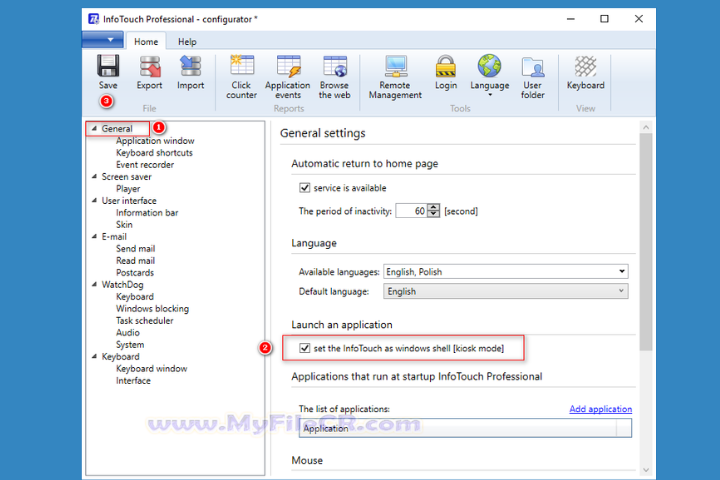Select WatchDog tree item
The width and height of the screenshot is (720, 480).
click(122, 284)
